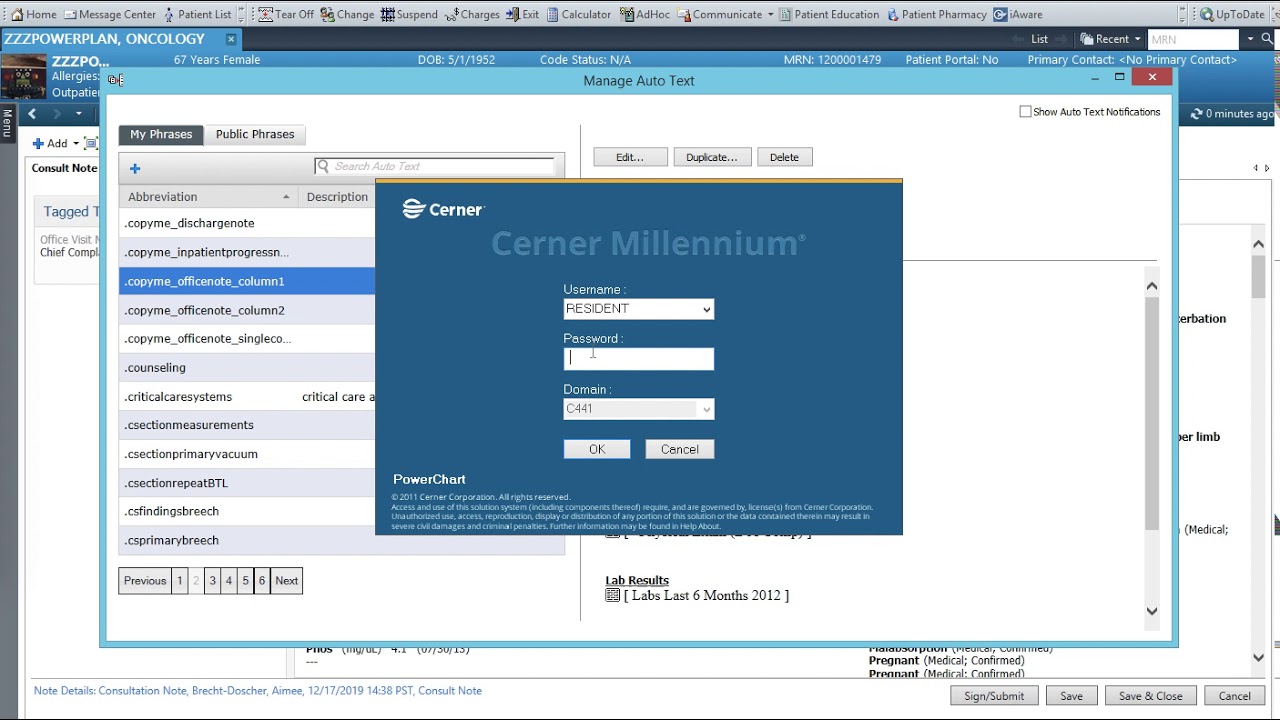Open the Communicate dropdown arrow
1280x720 pixels.
(x=770, y=15)
